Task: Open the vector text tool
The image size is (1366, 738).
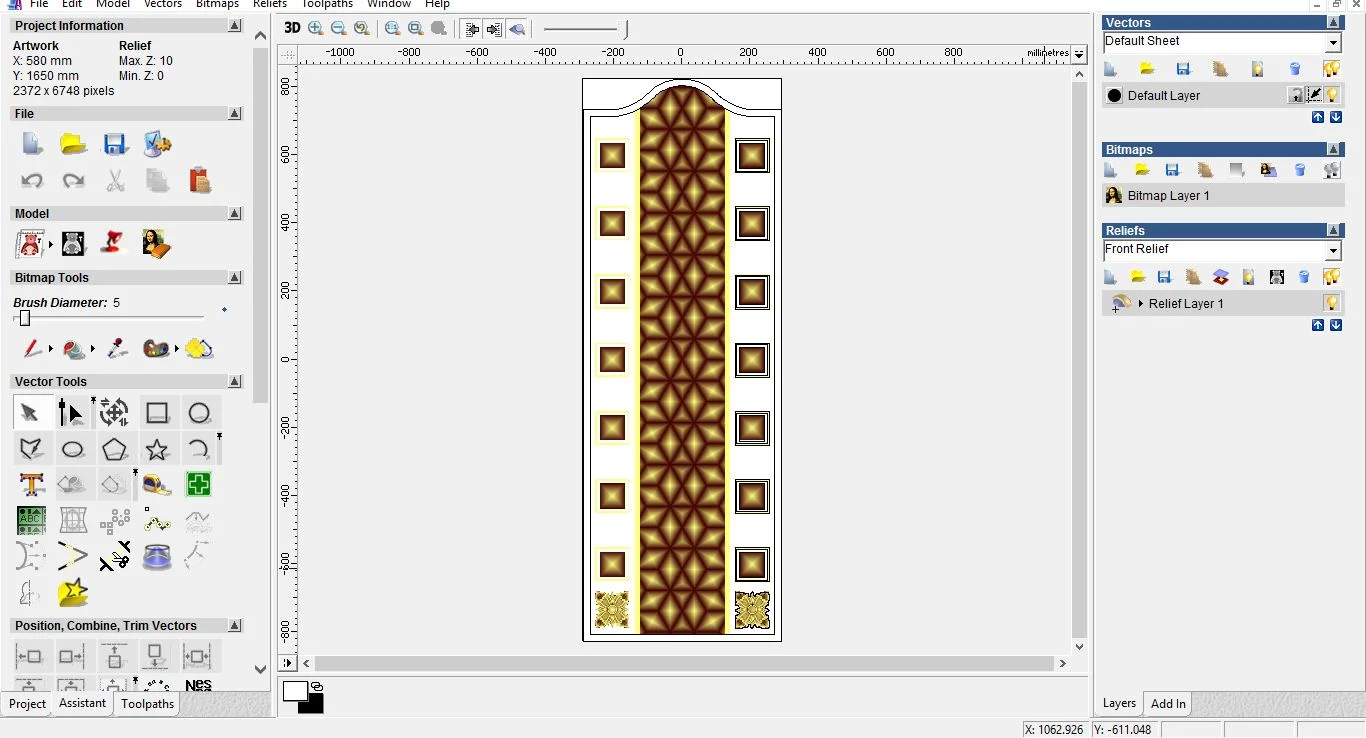Action: (x=31, y=485)
